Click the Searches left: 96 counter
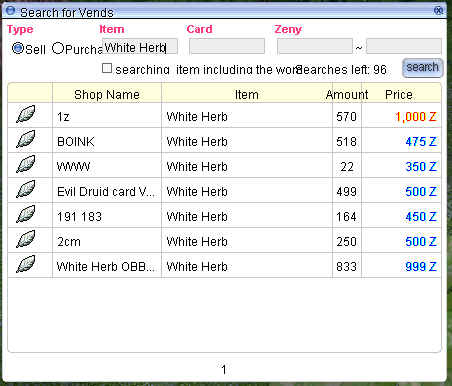Screen dimensions: 452x386 tap(341, 70)
